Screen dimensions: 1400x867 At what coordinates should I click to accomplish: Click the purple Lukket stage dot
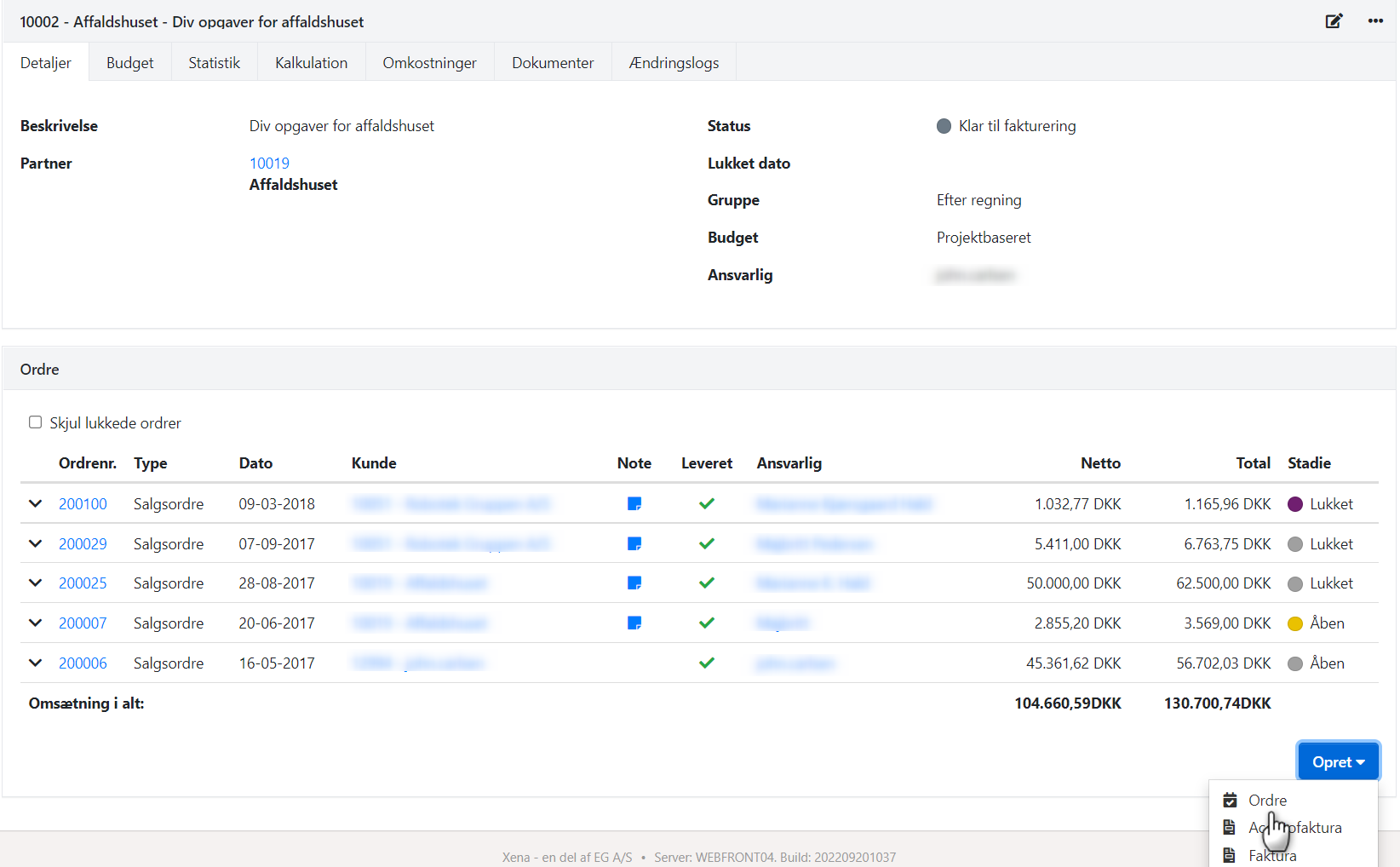(1295, 504)
